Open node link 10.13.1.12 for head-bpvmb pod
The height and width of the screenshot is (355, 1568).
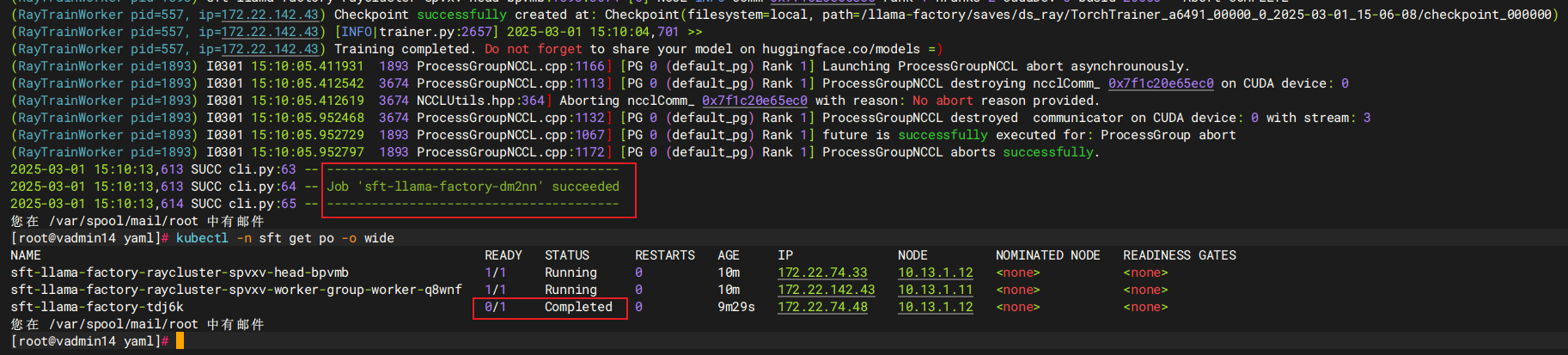point(936,272)
